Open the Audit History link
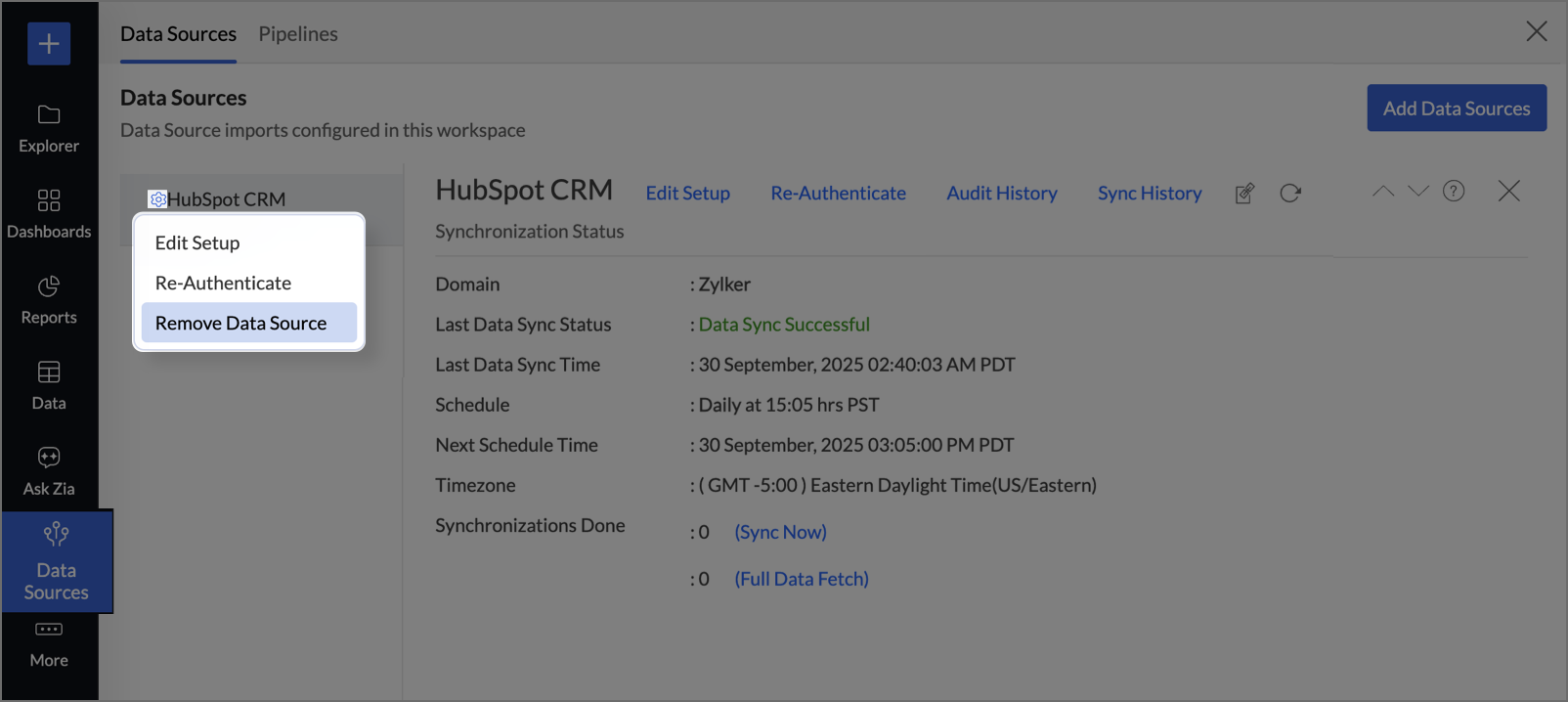This screenshot has width=1568, height=702. (x=1001, y=194)
